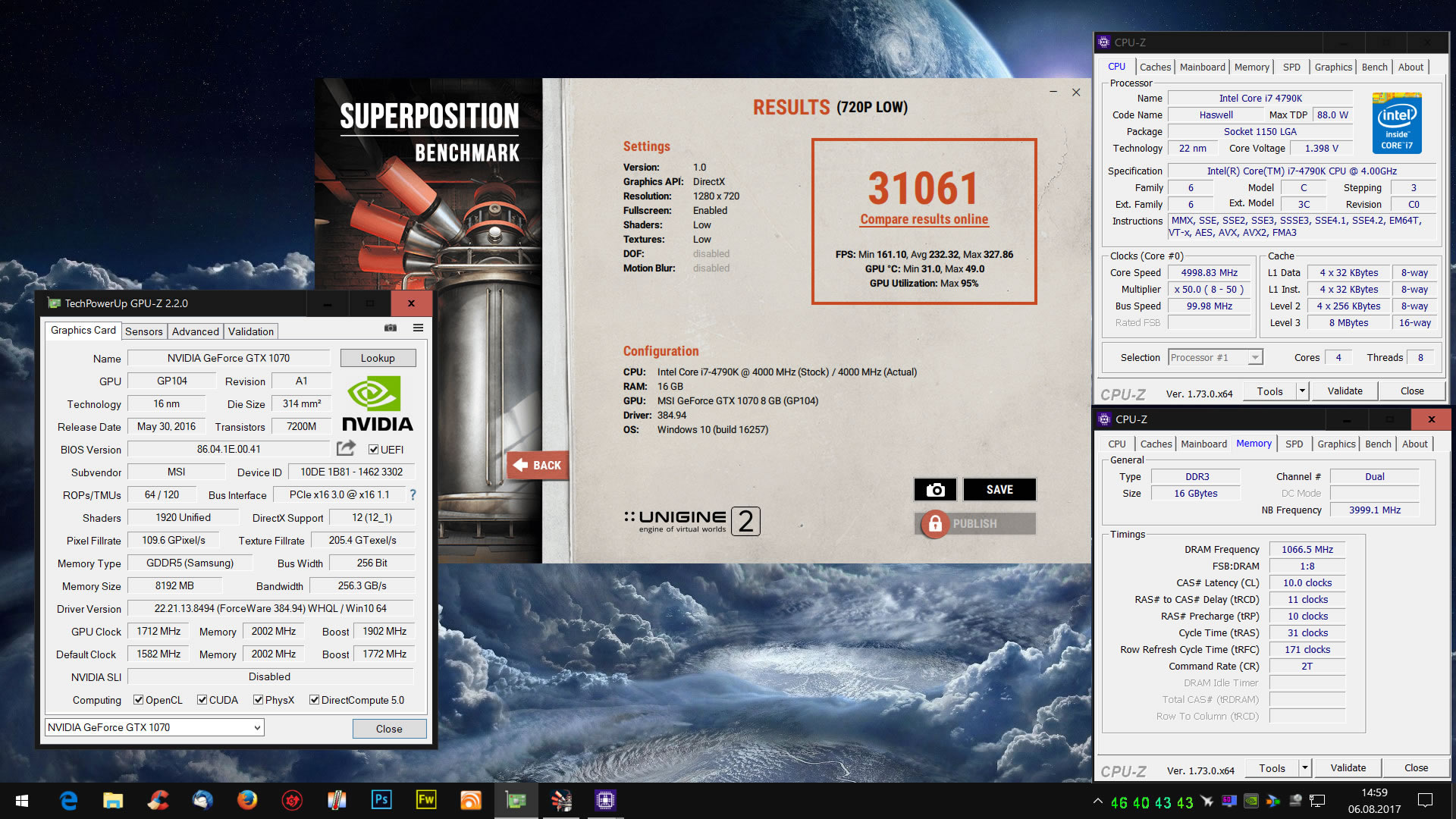The width and height of the screenshot is (1456, 819).
Task: Click the SAVE button in Superposition
Action: [999, 490]
